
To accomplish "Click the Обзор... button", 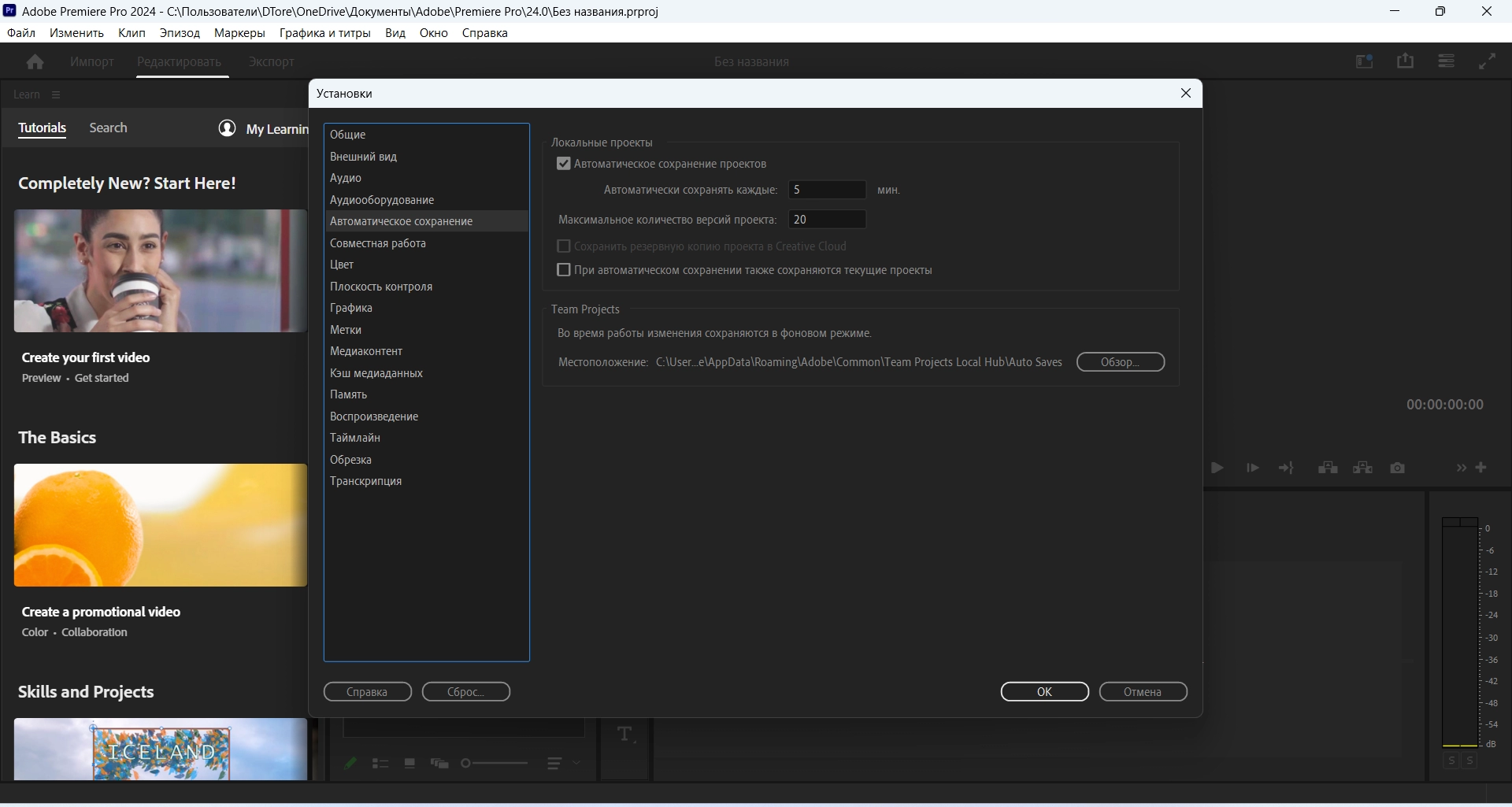I will (x=1121, y=362).
